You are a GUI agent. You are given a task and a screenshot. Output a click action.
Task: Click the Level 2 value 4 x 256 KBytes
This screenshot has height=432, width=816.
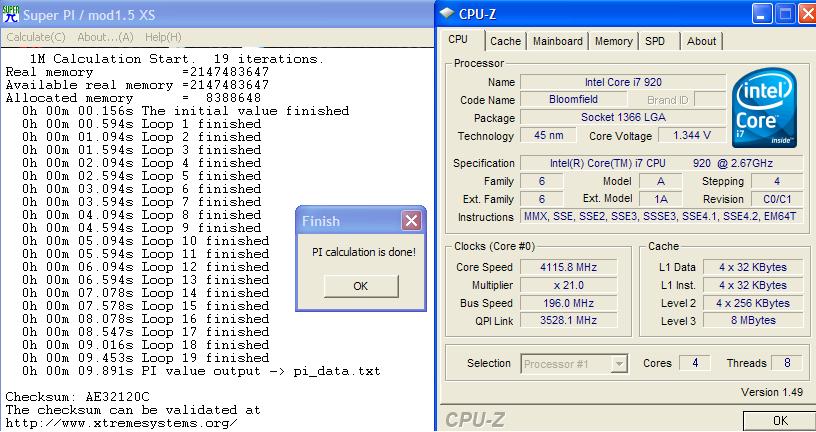(753, 303)
